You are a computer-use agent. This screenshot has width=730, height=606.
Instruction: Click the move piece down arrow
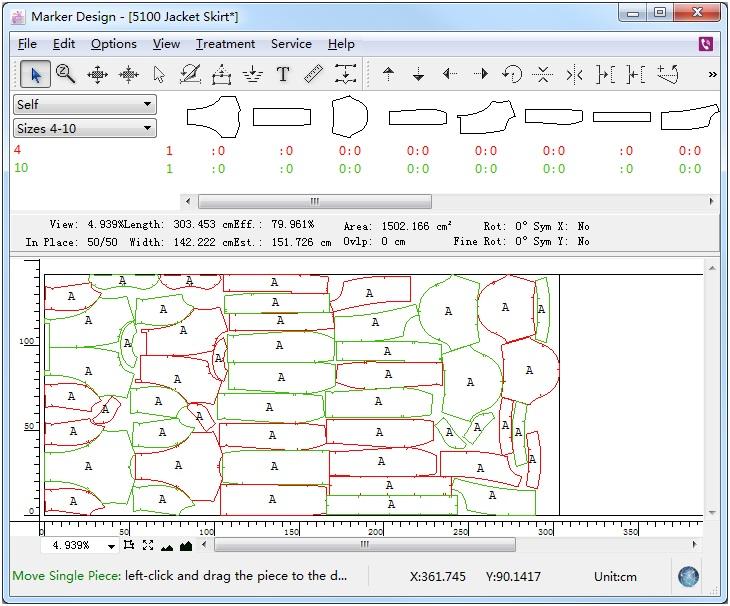pyautogui.click(x=419, y=74)
